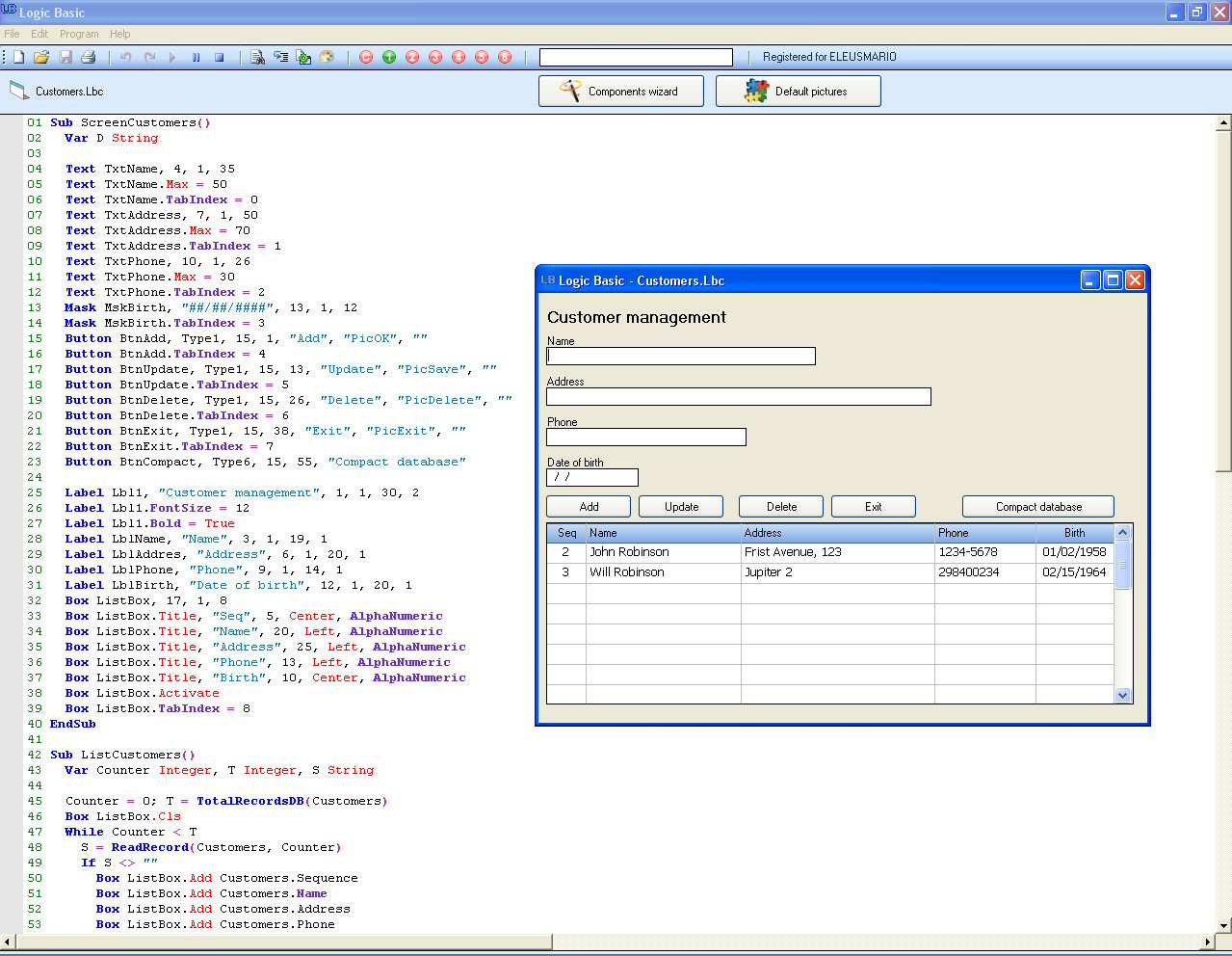Open the Program menu
This screenshot has height=956, width=1232.
point(79,34)
